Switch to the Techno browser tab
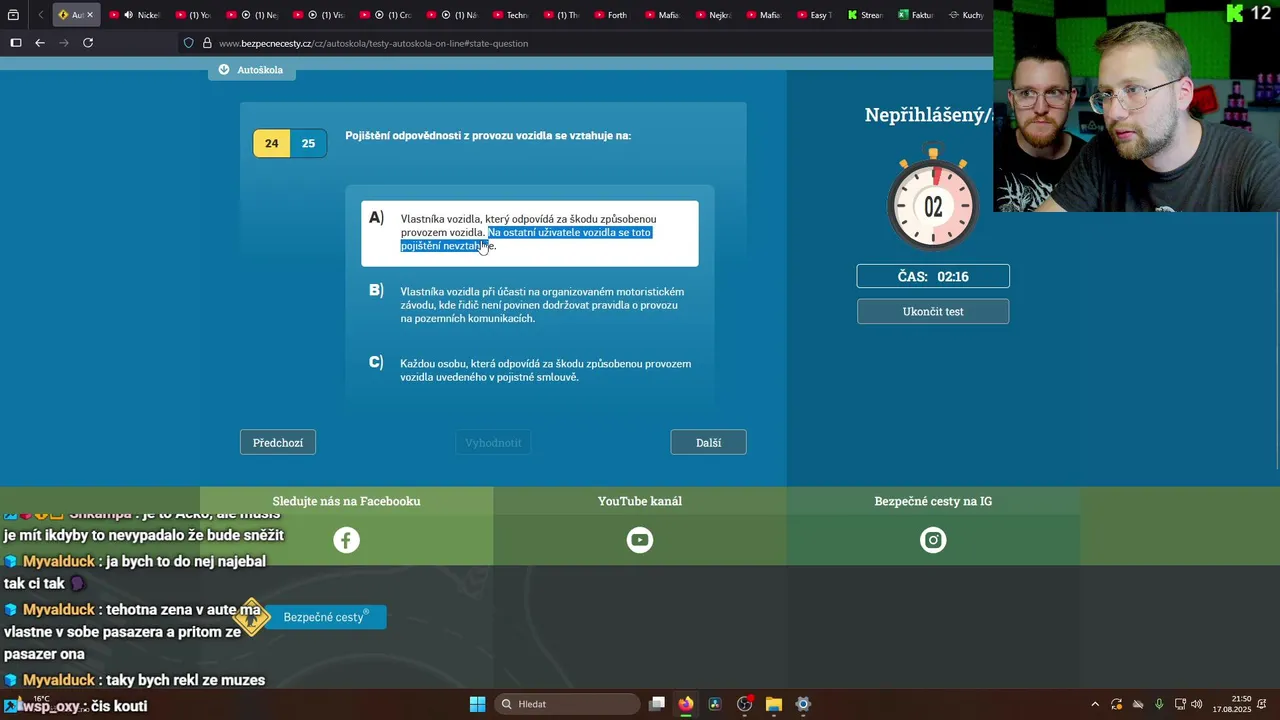 coord(509,15)
